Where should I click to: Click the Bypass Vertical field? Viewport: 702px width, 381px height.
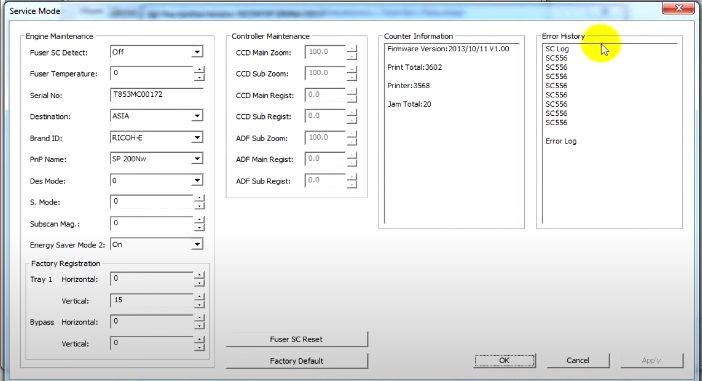pyautogui.click(x=152, y=343)
